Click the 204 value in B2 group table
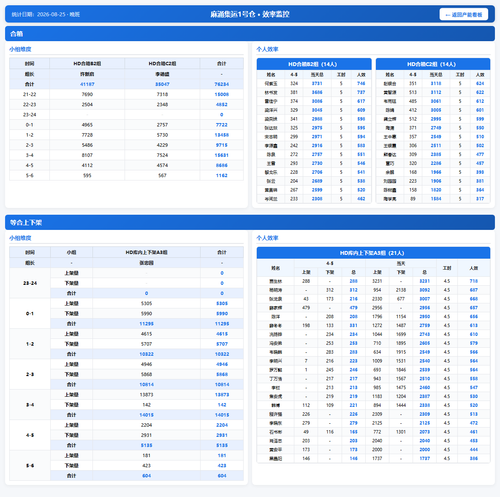Viewport: 500px width, 497px height. pyautogui.click(x=294, y=181)
